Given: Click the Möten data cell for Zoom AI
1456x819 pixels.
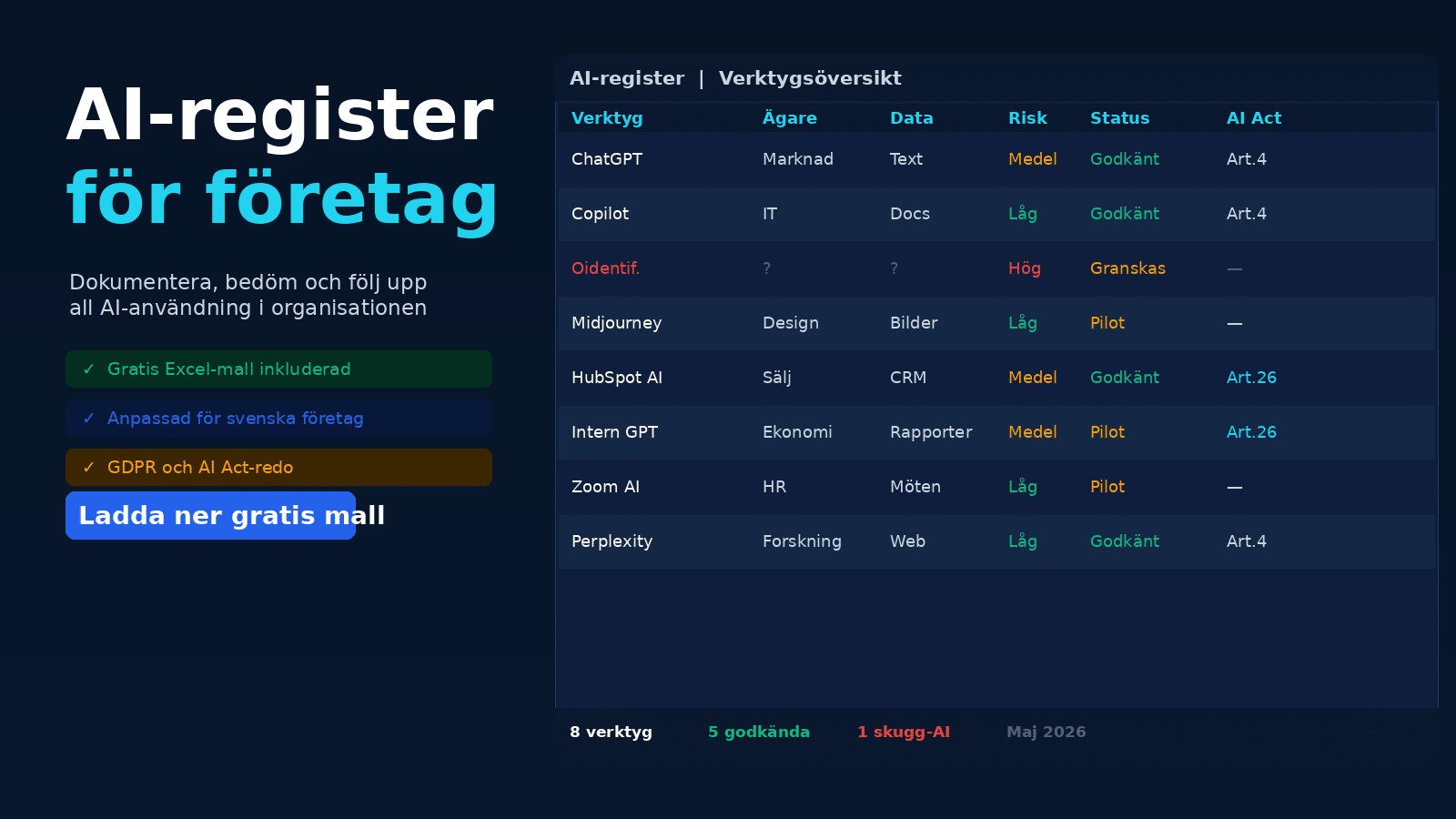Looking at the screenshot, I should coord(915,487).
